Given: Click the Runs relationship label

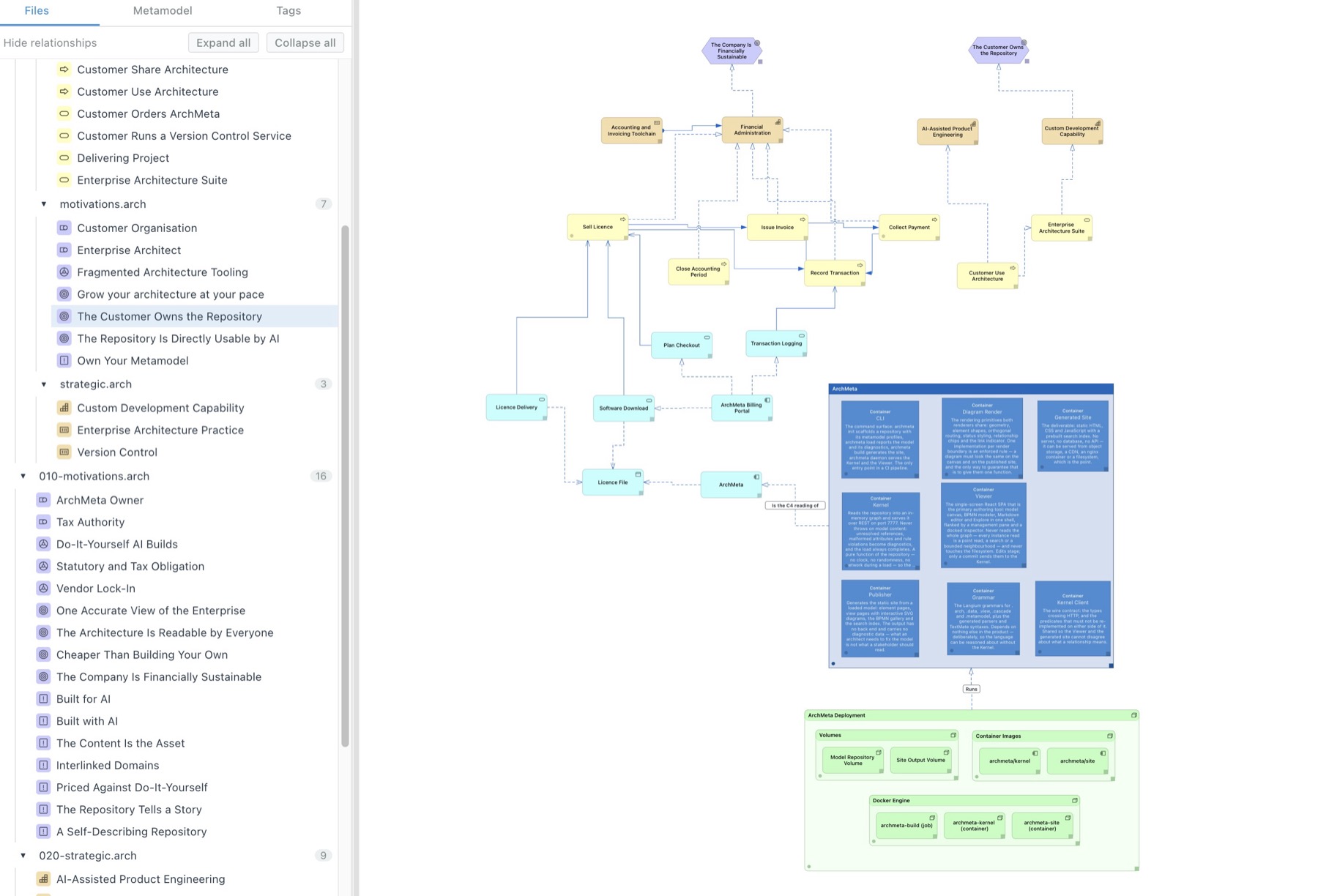Looking at the screenshot, I should (971, 689).
